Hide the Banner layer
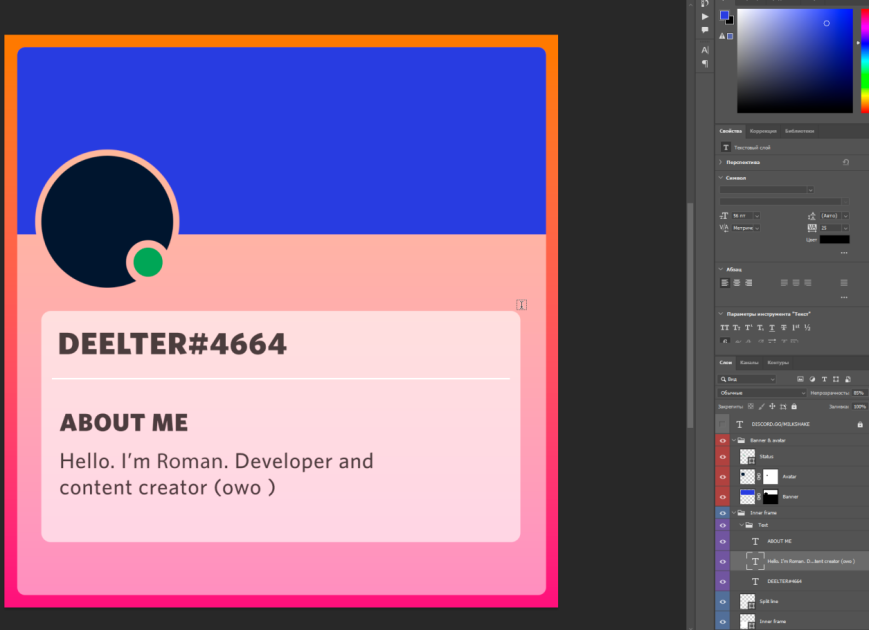This screenshot has width=869, height=630. pyautogui.click(x=722, y=497)
